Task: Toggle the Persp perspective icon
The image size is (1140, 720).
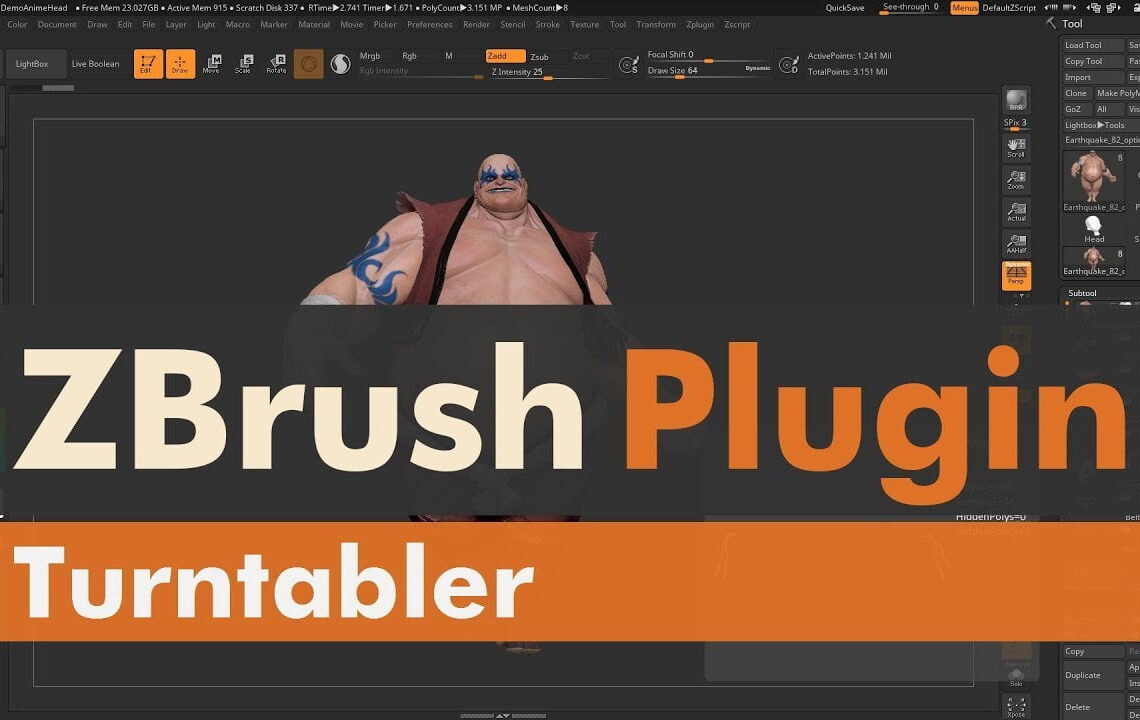Action: (x=1017, y=273)
